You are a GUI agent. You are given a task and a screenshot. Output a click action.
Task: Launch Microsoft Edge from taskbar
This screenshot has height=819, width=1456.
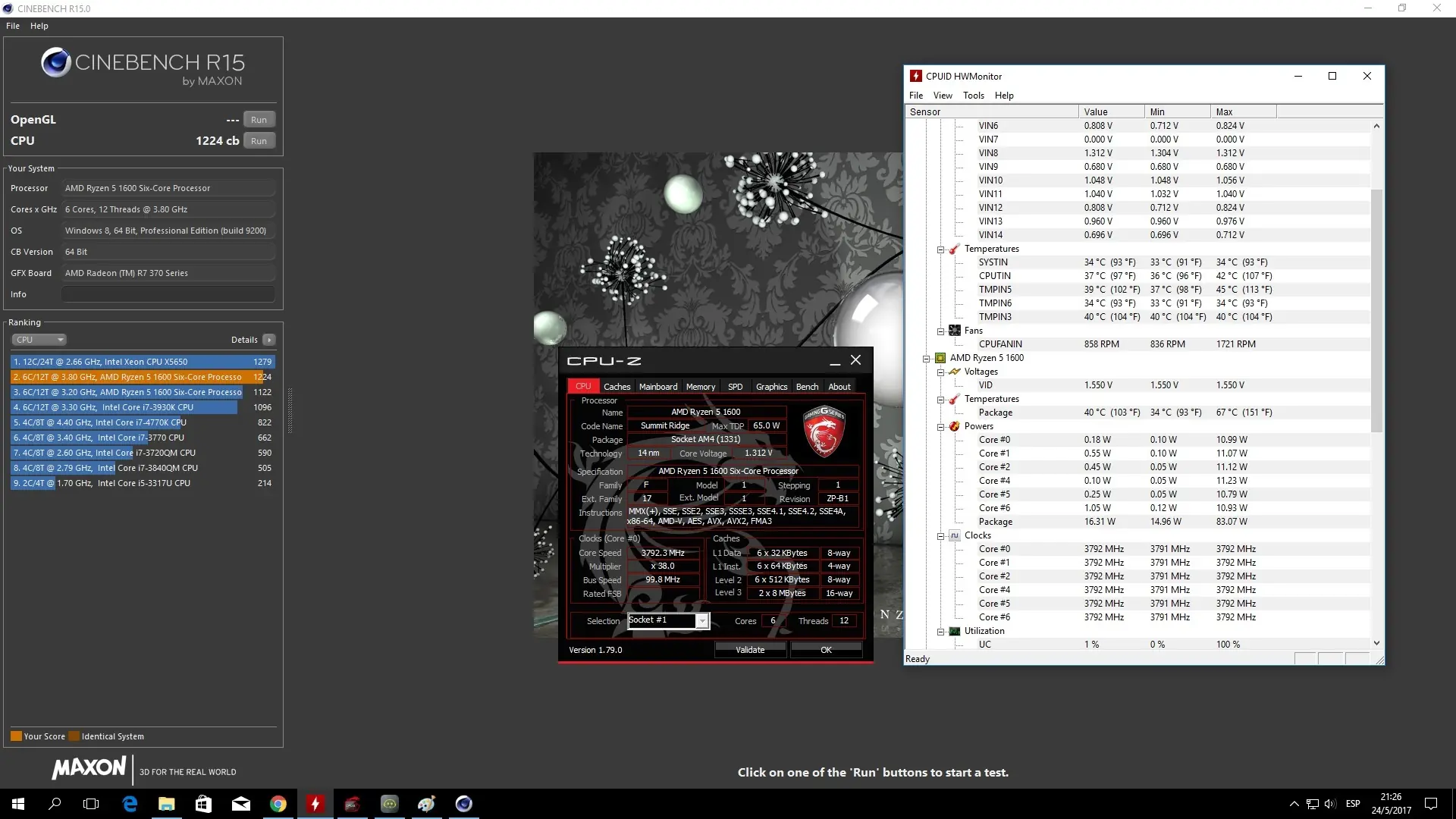pos(130,804)
